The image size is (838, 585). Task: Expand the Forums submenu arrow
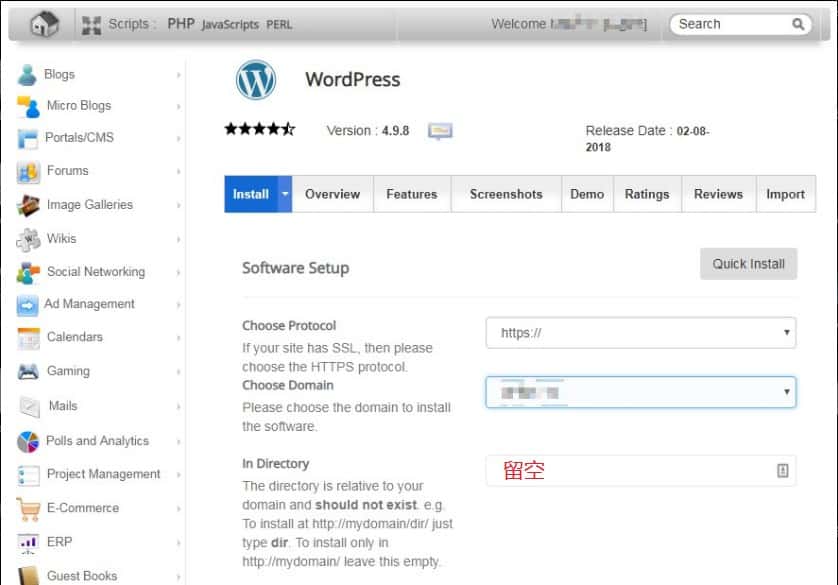[179, 171]
